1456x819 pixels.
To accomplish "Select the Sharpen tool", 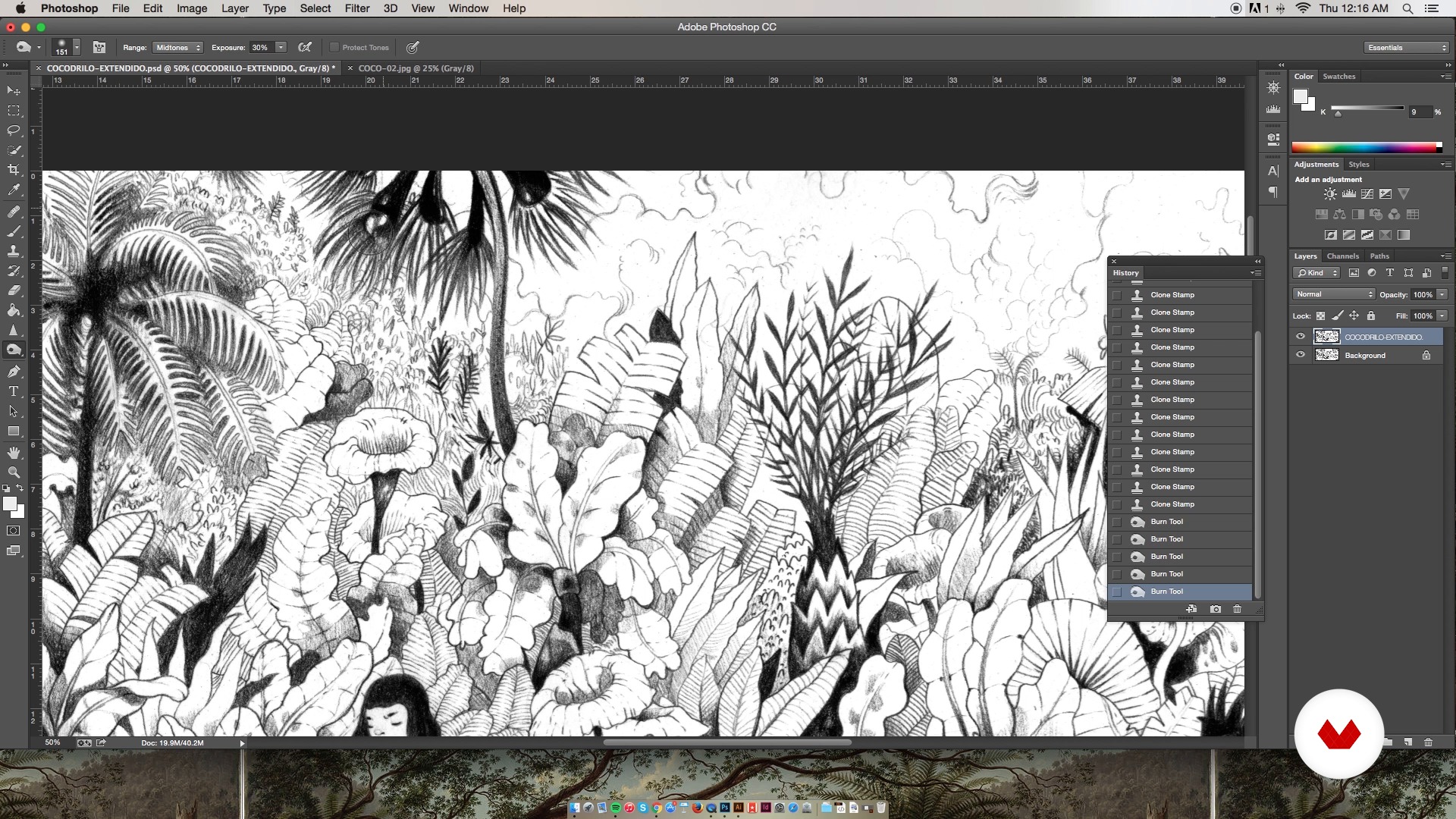I will (x=14, y=330).
